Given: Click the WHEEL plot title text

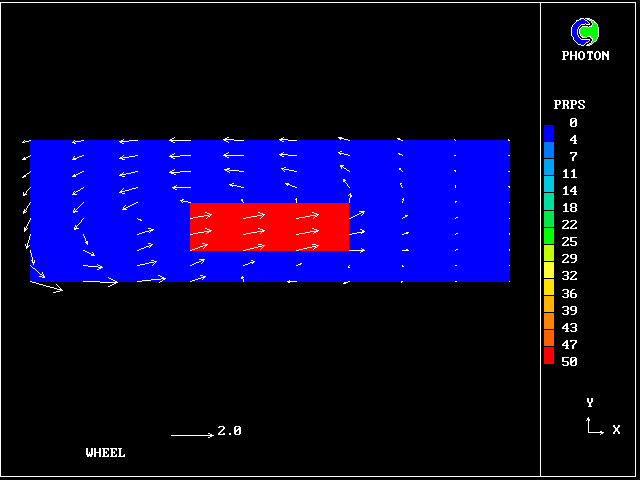Looking at the screenshot, I should click(x=106, y=452).
